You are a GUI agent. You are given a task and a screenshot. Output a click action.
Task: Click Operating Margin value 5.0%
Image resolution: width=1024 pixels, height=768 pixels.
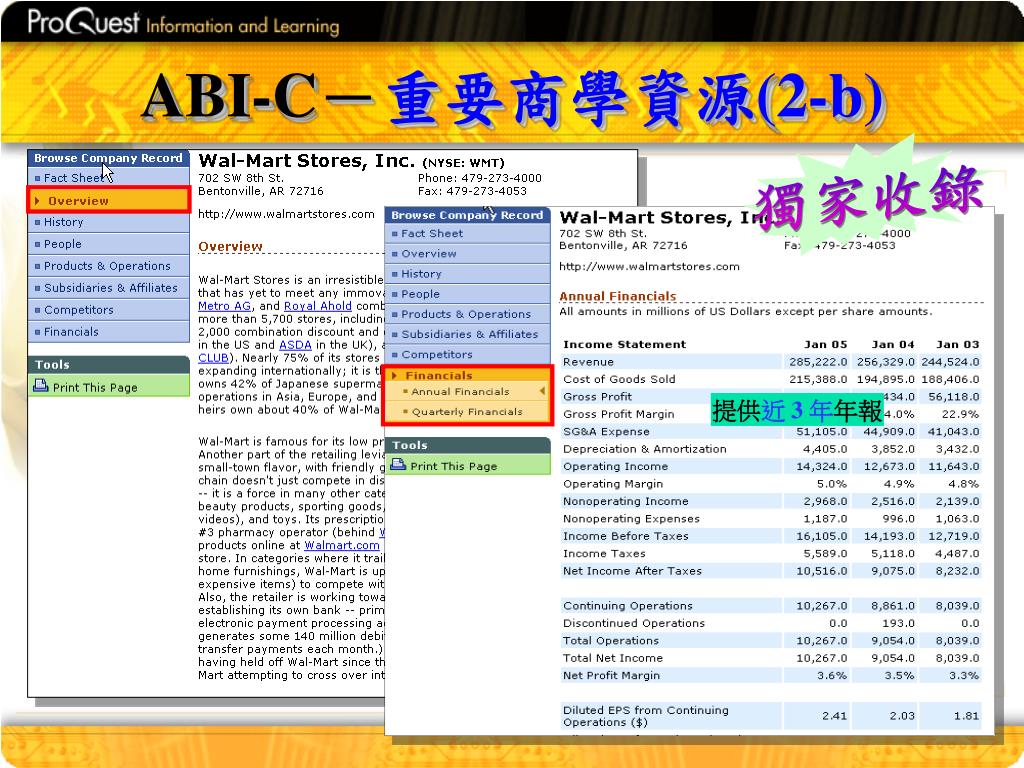coord(831,484)
